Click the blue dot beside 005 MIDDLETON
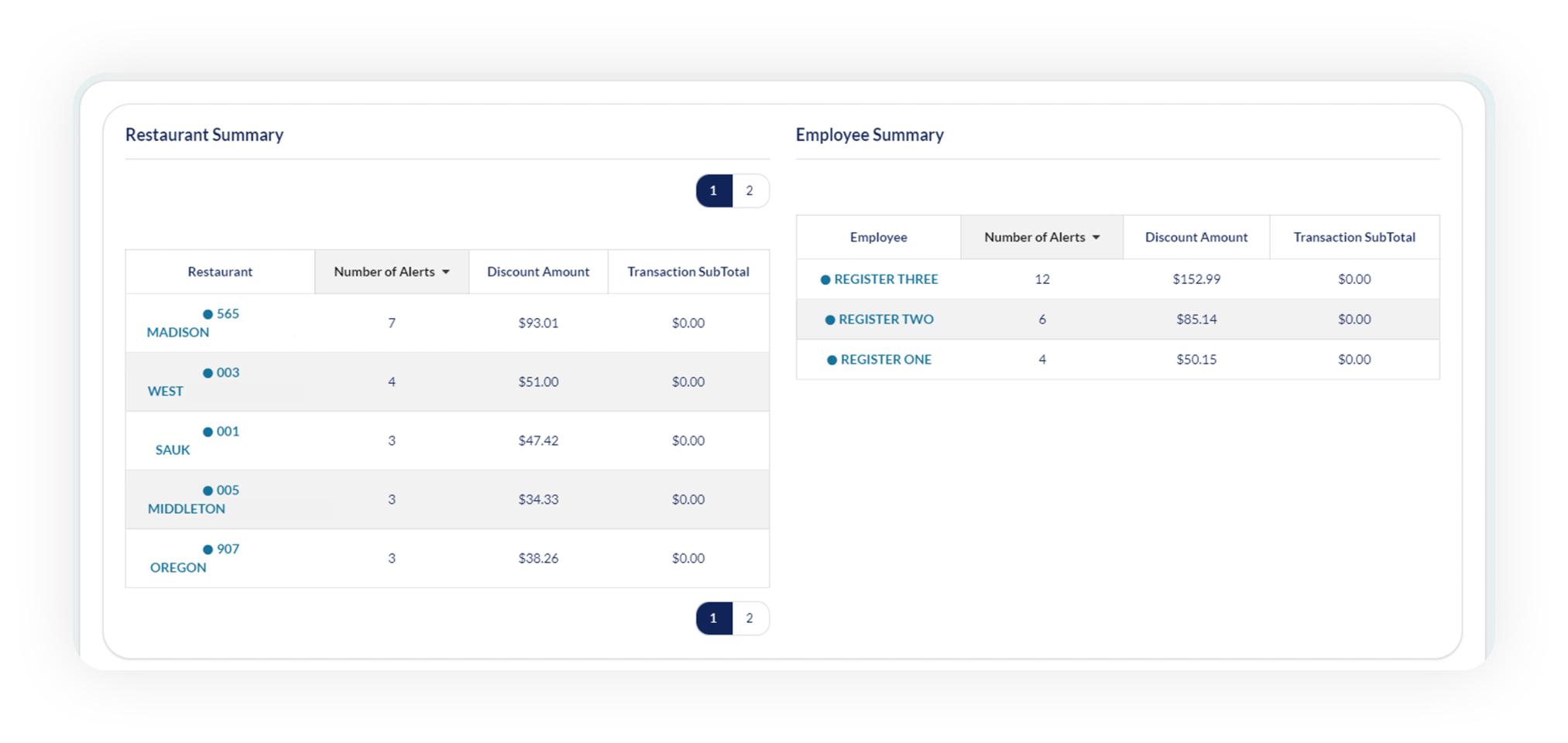 click(208, 491)
